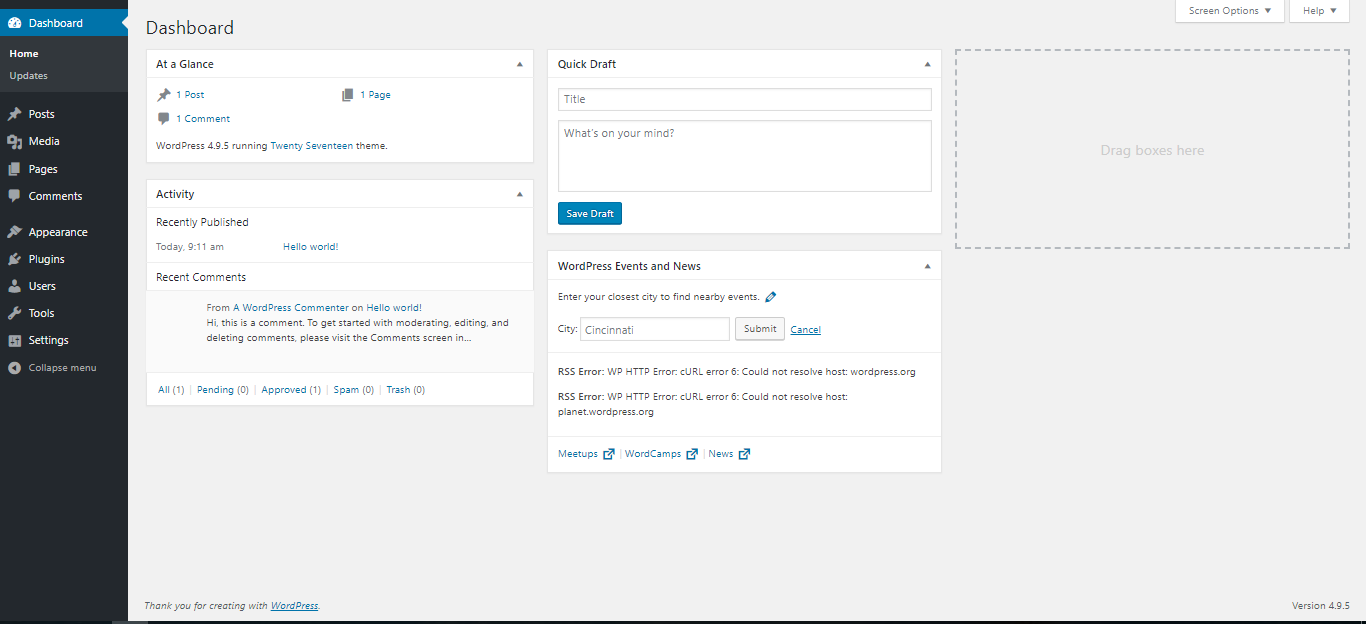Filter comments by Spam
Screen dimensions: 1366x624
pos(354,390)
